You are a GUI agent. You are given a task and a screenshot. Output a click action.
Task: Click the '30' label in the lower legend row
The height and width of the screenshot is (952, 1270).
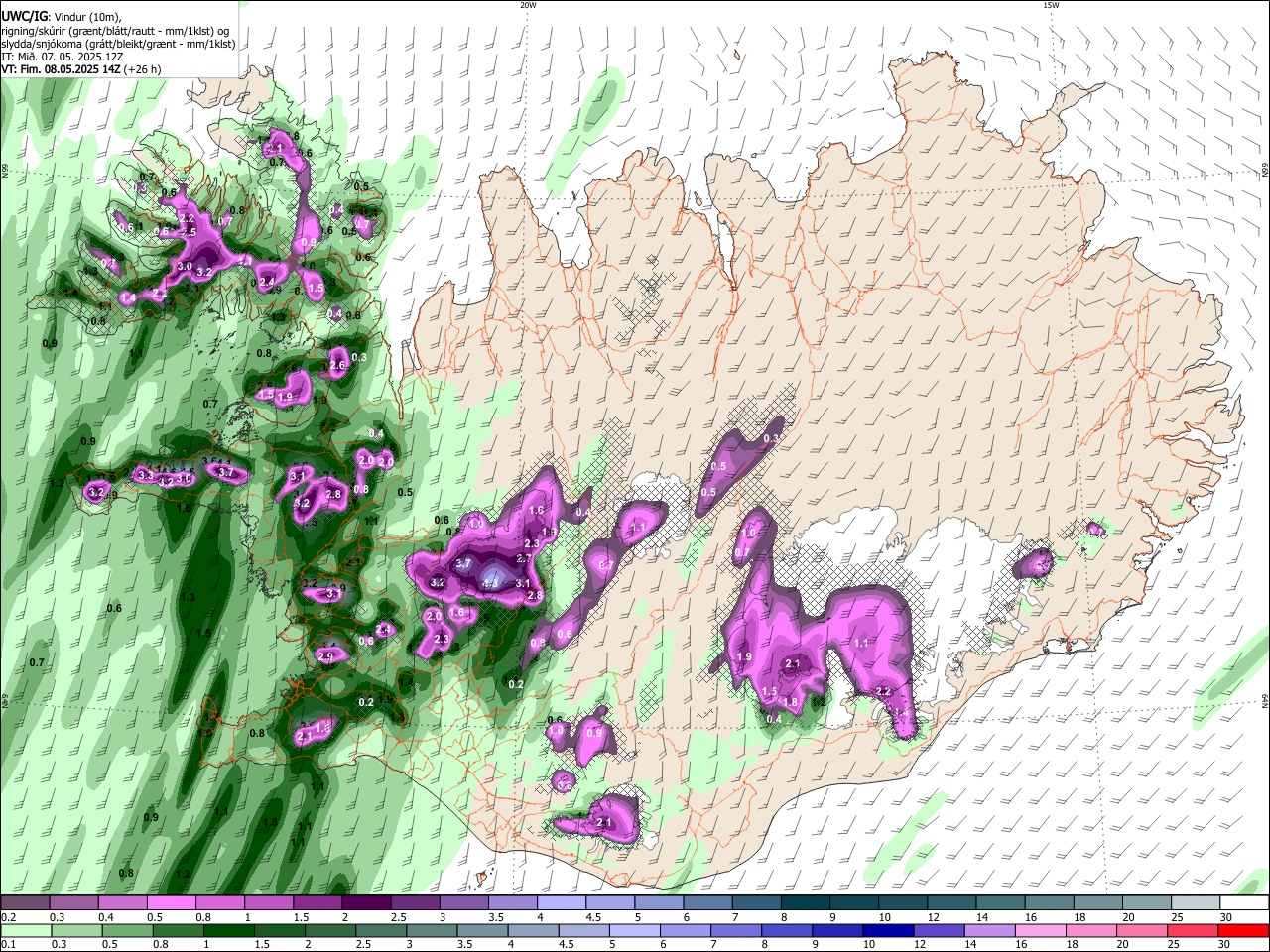tap(1225, 945)
